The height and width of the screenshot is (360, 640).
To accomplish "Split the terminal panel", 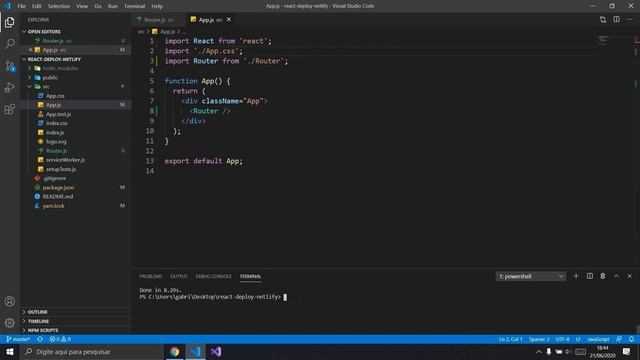I will [x=589, y=276].
